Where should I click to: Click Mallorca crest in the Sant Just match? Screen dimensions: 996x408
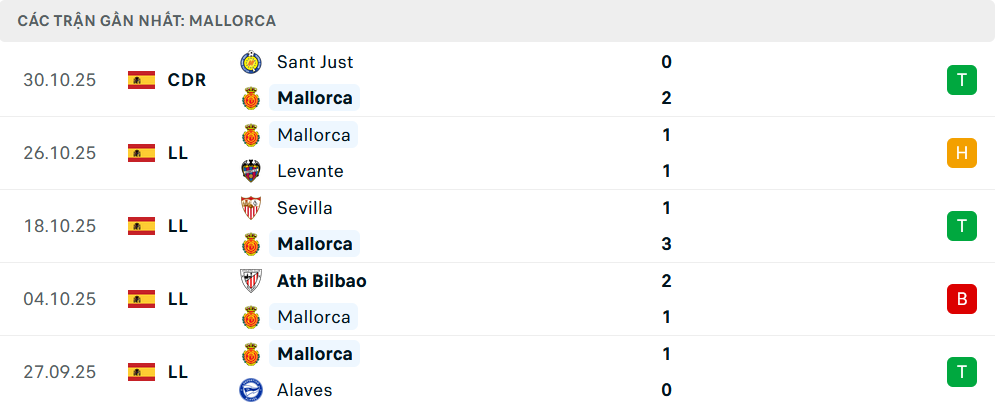pos(250,98)
